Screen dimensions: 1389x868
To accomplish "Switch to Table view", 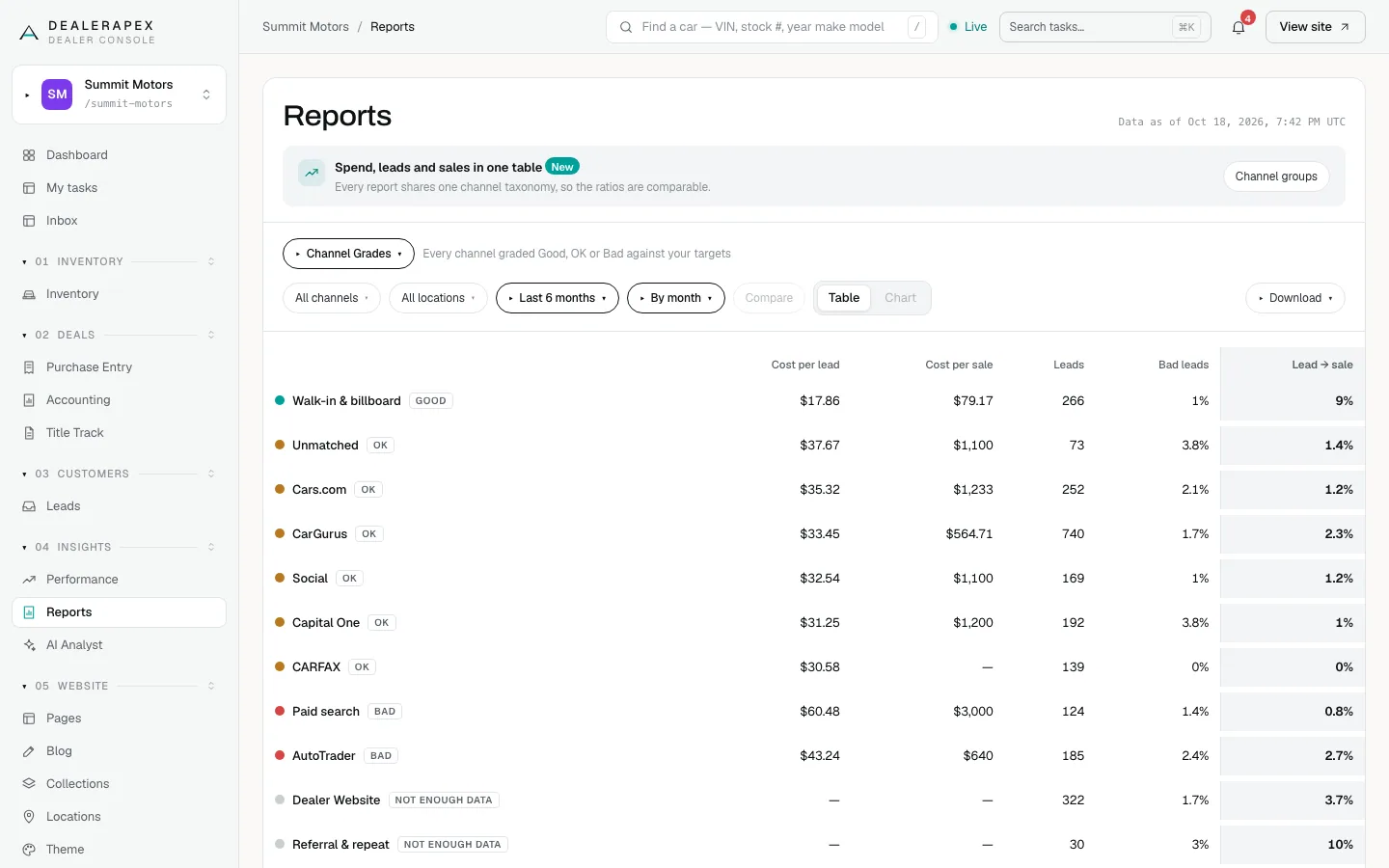I will (844, 298).
